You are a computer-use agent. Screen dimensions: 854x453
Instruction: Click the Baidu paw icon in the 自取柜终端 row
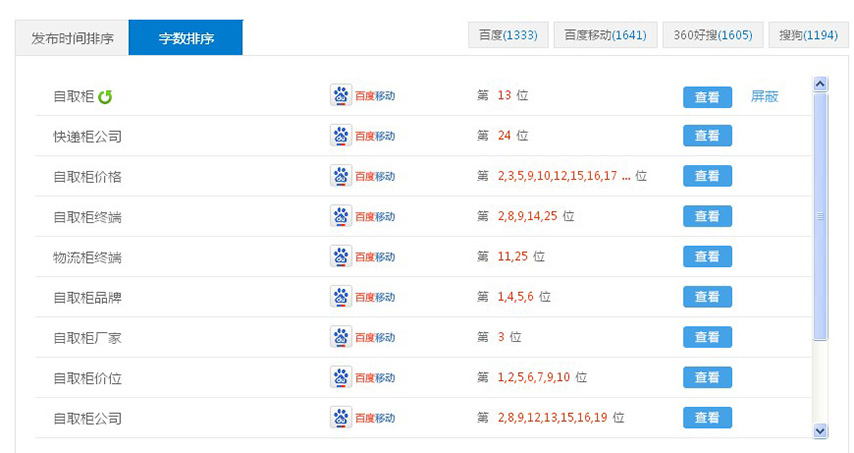tap(341, 216)
